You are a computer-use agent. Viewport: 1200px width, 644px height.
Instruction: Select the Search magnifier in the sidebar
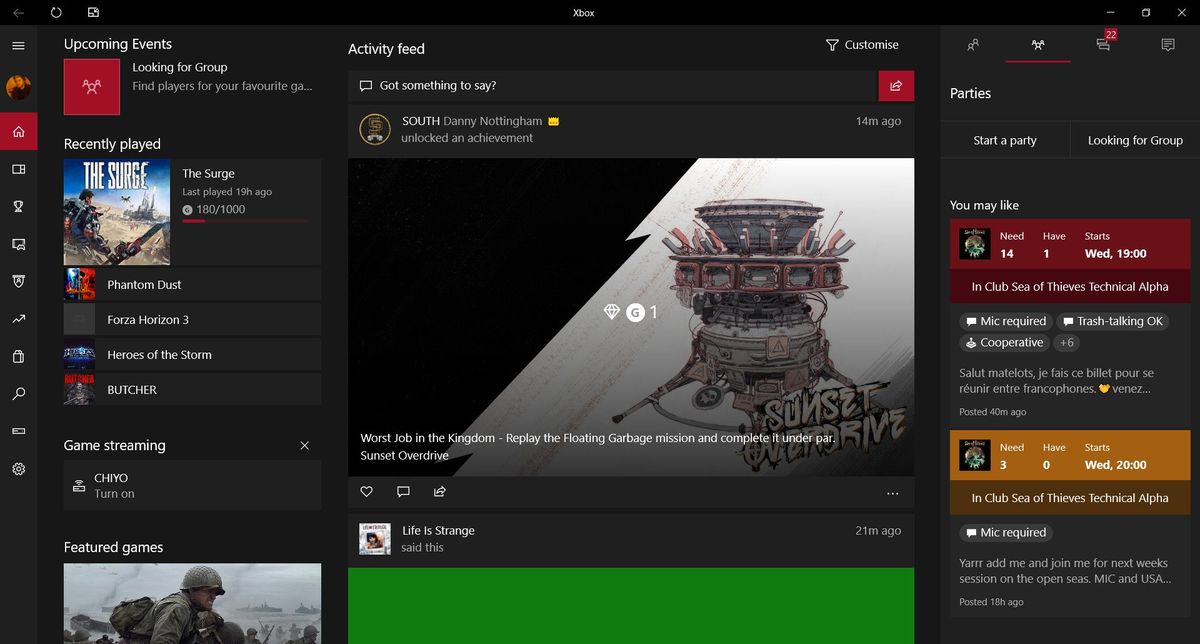point(18,394)
